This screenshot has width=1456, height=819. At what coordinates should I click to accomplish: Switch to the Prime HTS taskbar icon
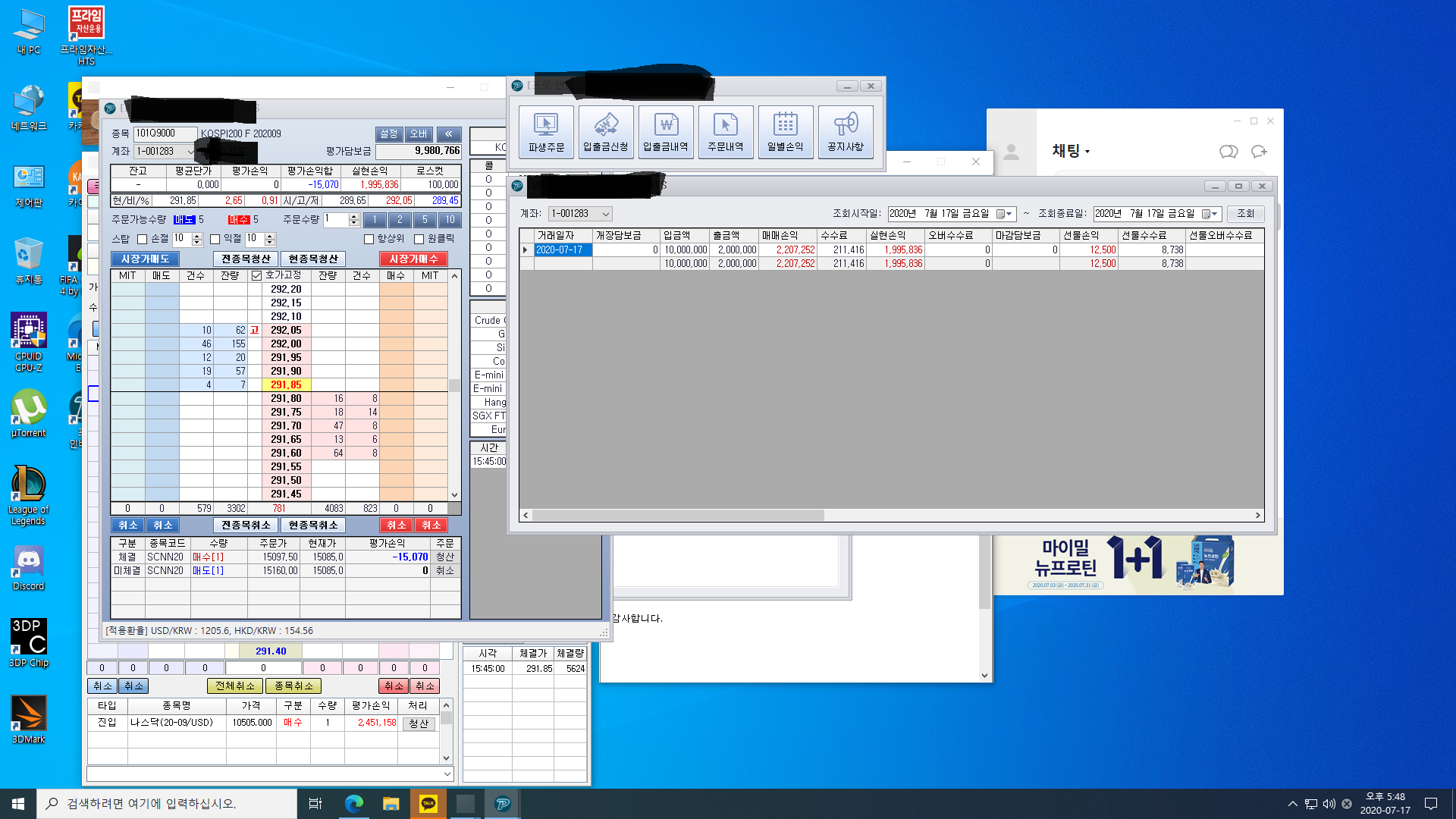pyautogui.click(x=503, y=804)
